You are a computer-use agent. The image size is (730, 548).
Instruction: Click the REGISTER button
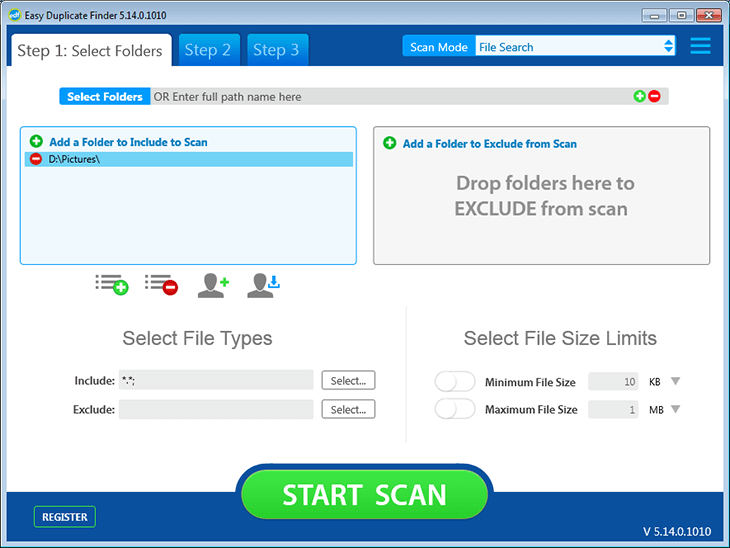(65, 517)
